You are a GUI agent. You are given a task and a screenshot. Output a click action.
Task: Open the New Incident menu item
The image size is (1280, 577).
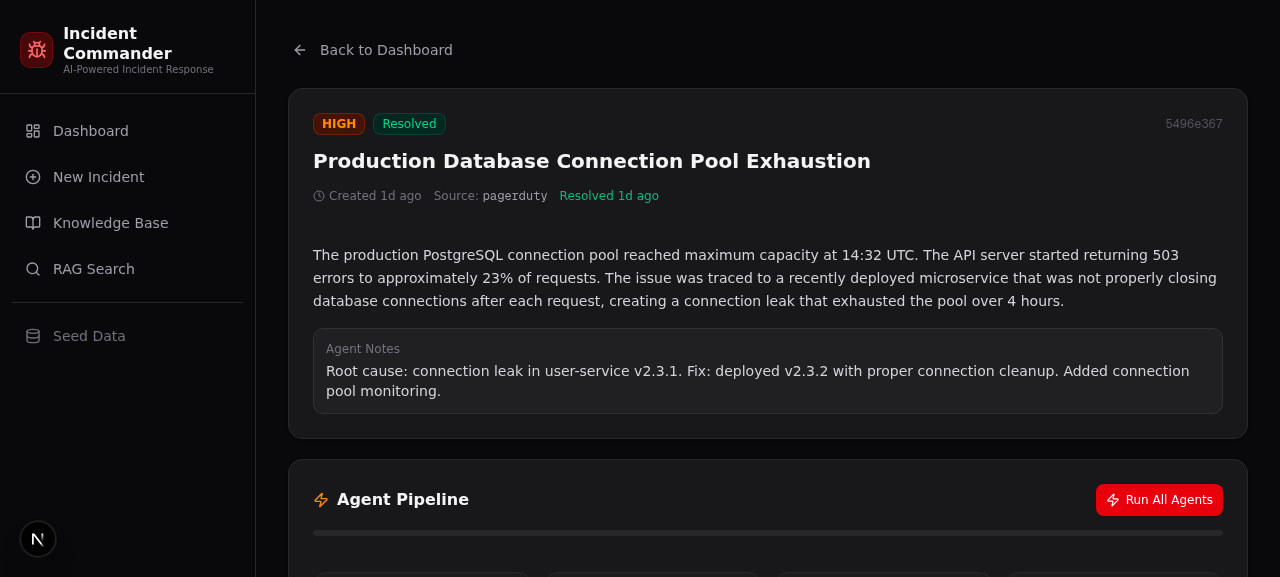click(x=127, y=177)
